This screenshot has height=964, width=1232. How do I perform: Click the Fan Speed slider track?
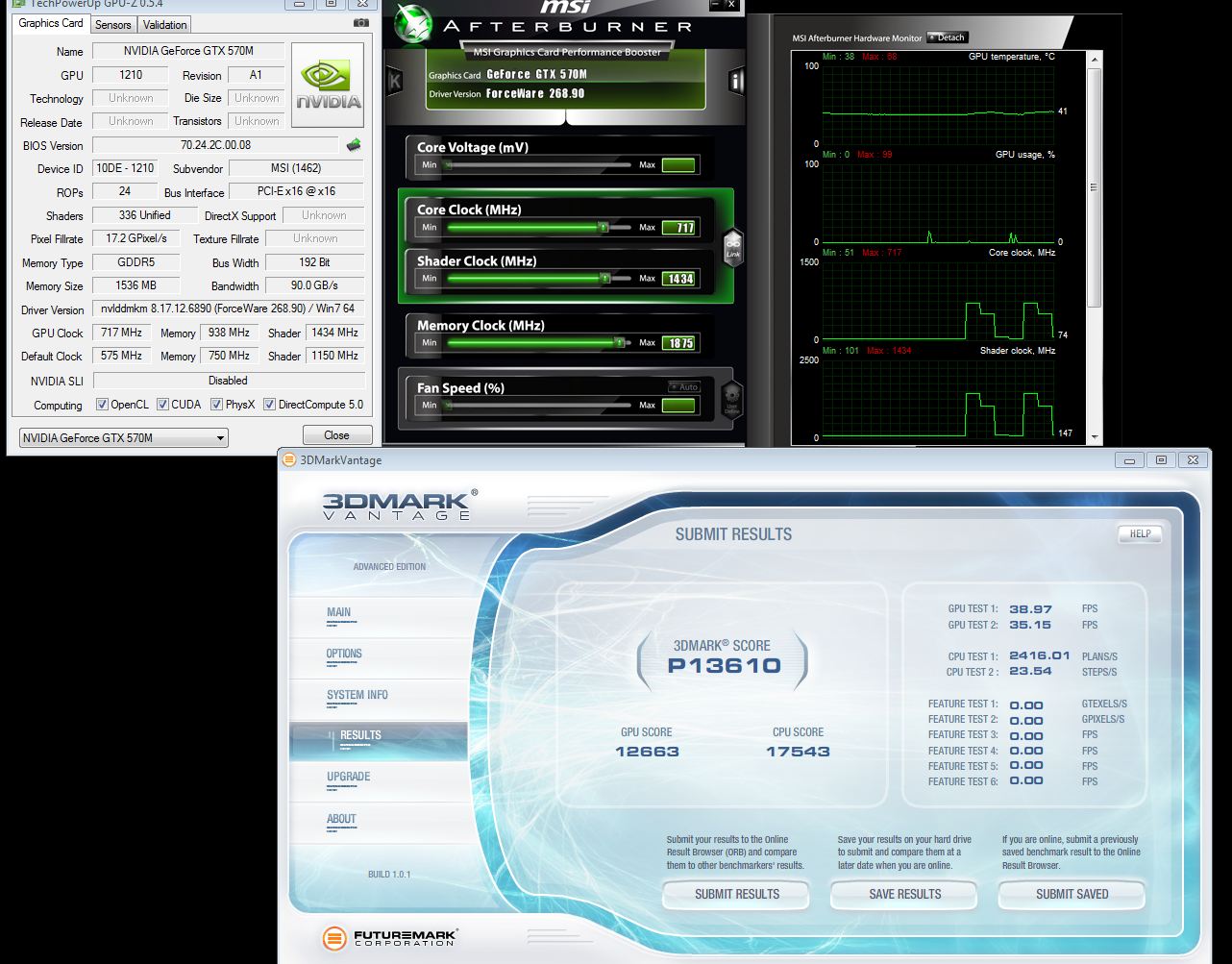[x=538, y=406]
